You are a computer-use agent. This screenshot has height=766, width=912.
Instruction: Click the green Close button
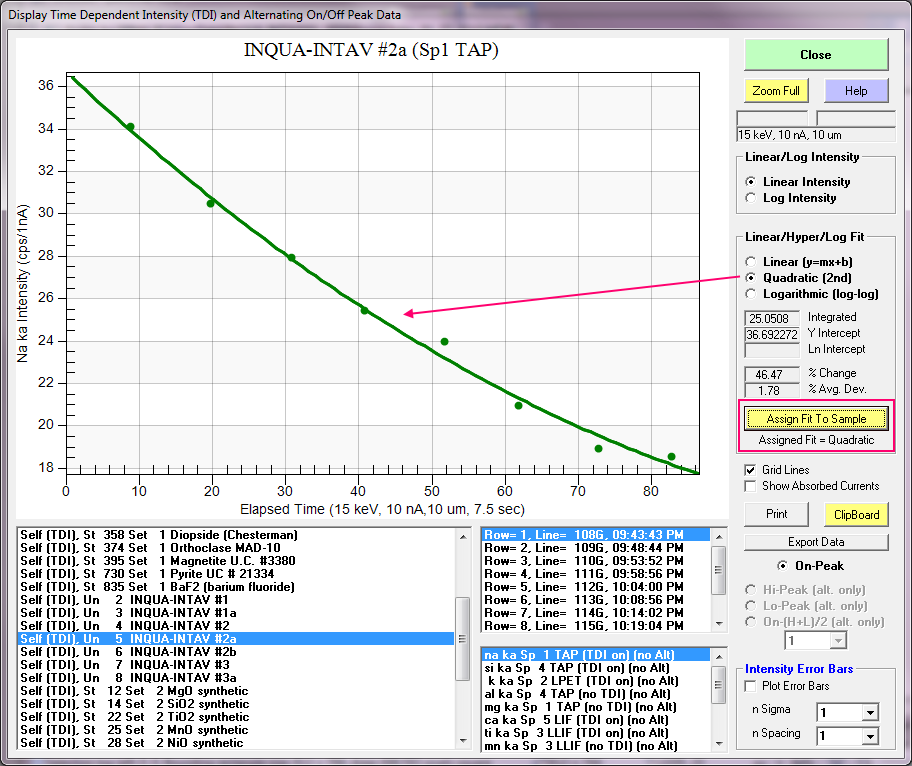click(x=815, y=55)
